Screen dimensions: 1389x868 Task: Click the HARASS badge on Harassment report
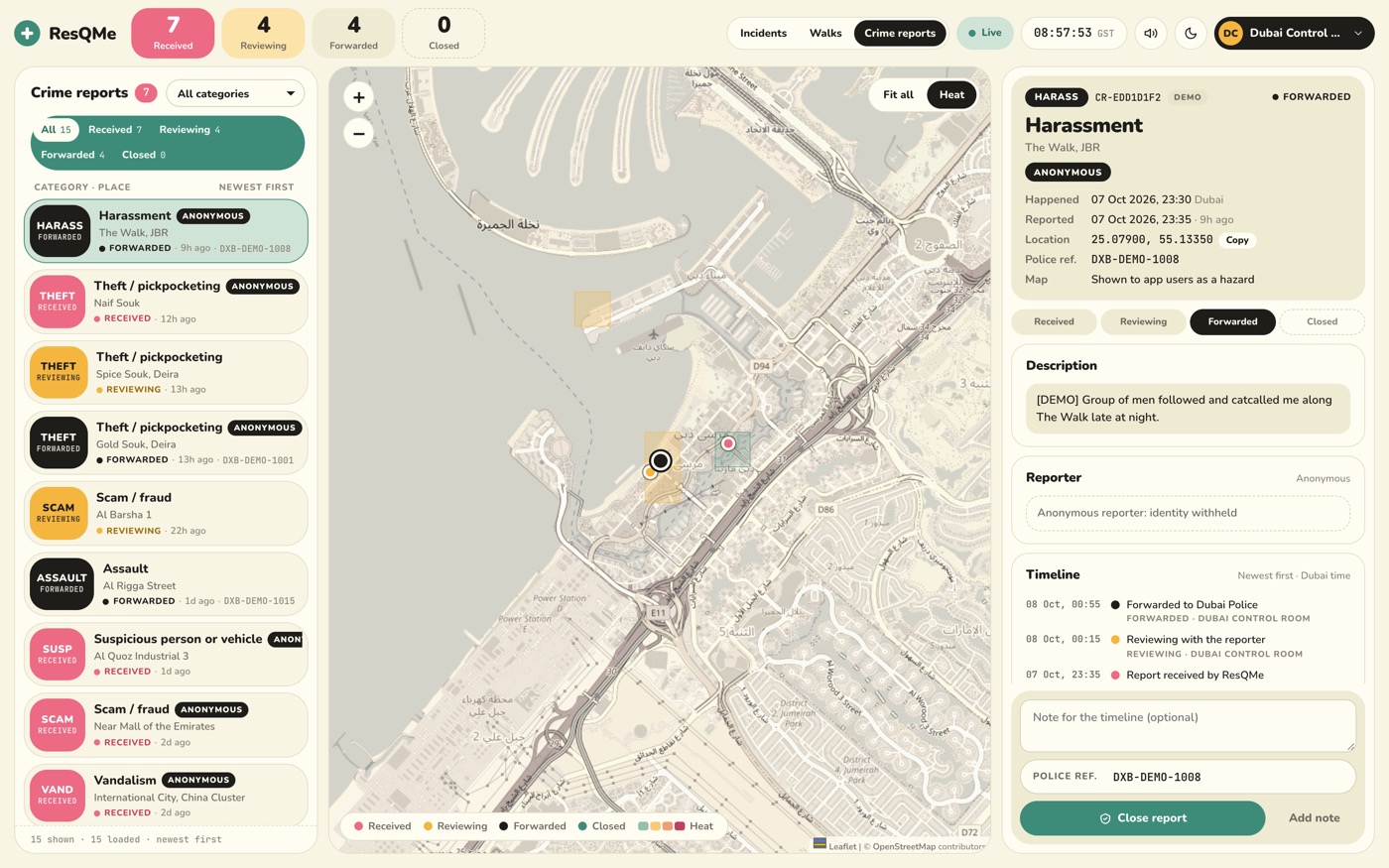click(61, 230)
